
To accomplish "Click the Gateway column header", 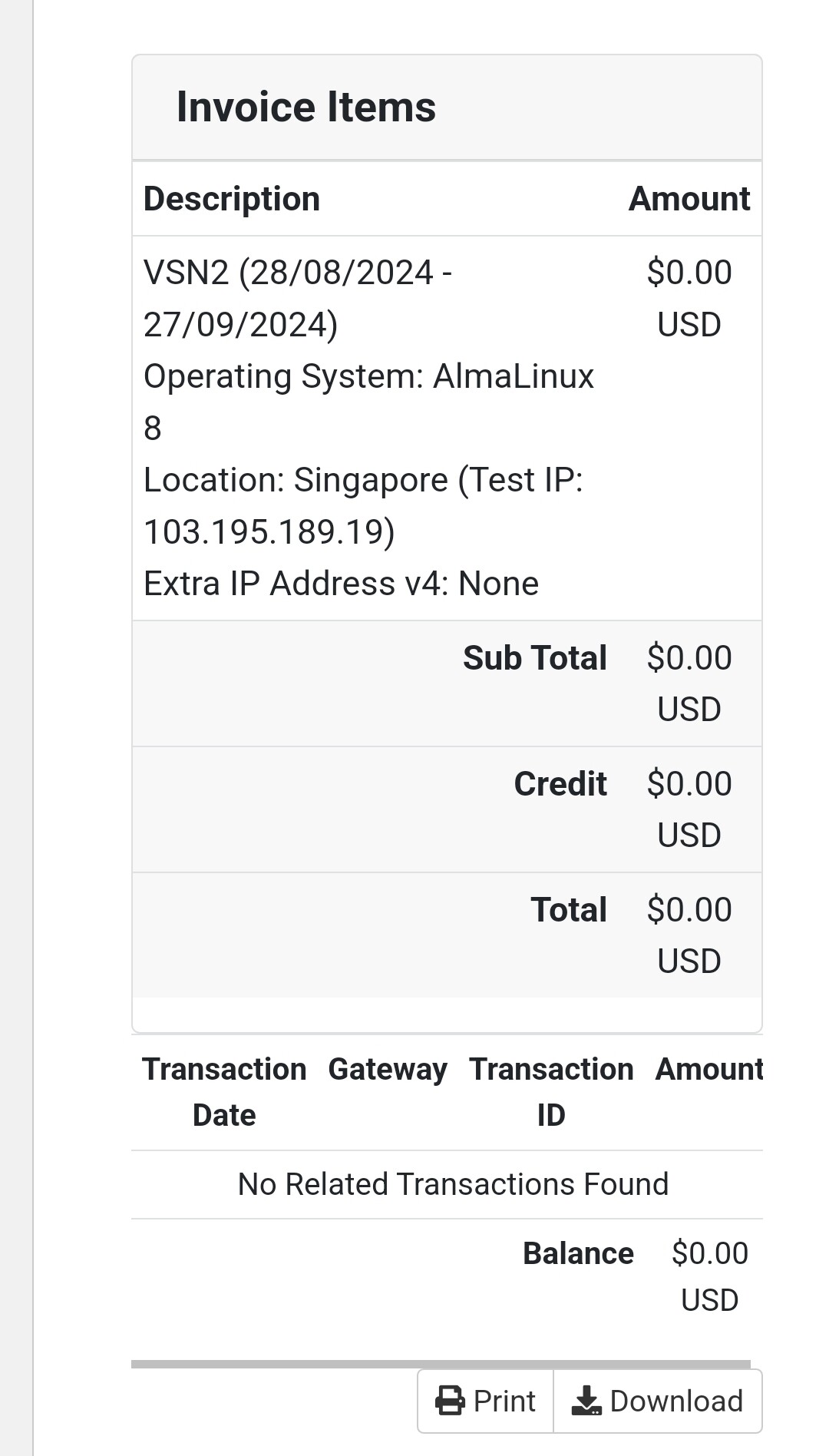I will point(388,1070).
